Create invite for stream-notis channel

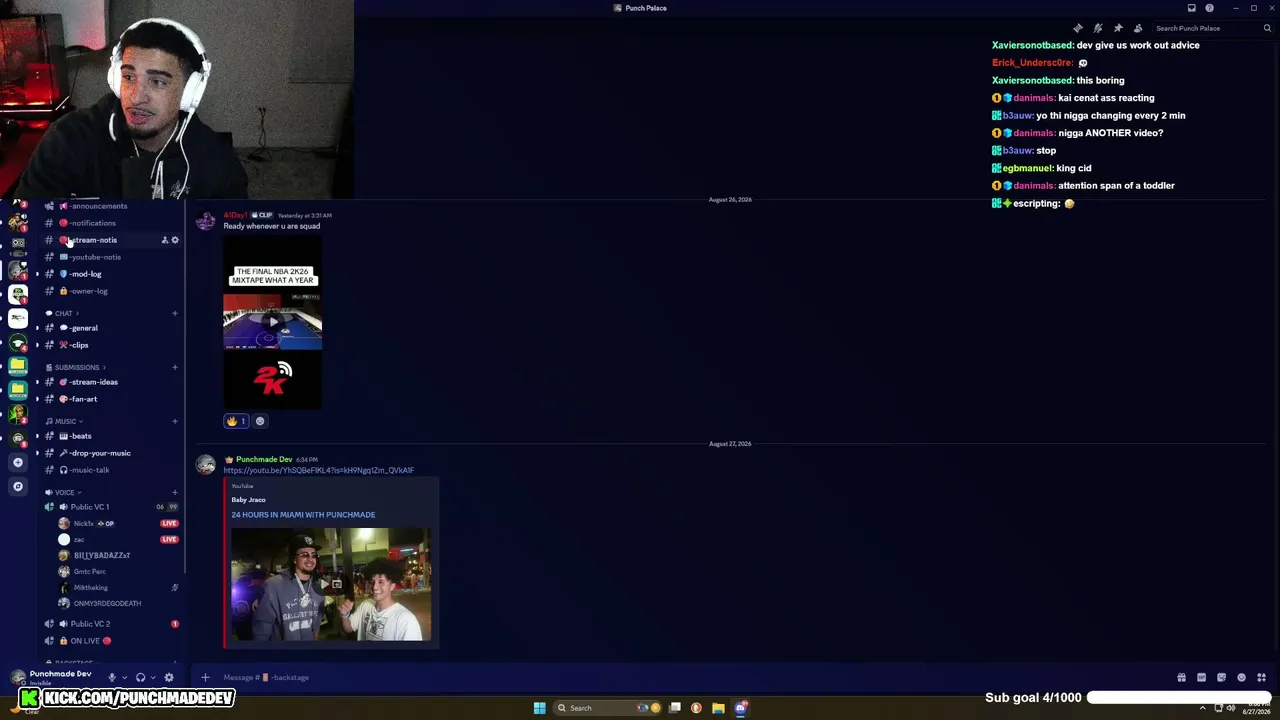pos(165,240)
